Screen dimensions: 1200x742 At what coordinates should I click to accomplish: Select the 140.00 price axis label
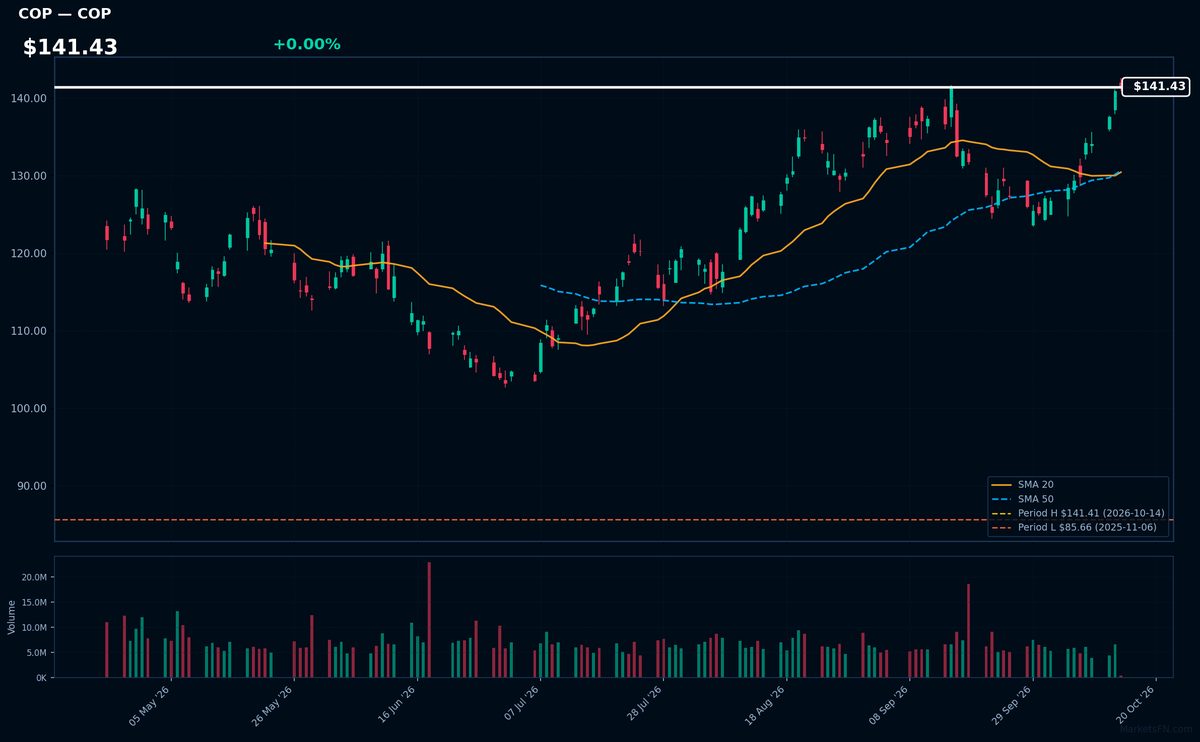pyautogui.click(x=30, y=98)
